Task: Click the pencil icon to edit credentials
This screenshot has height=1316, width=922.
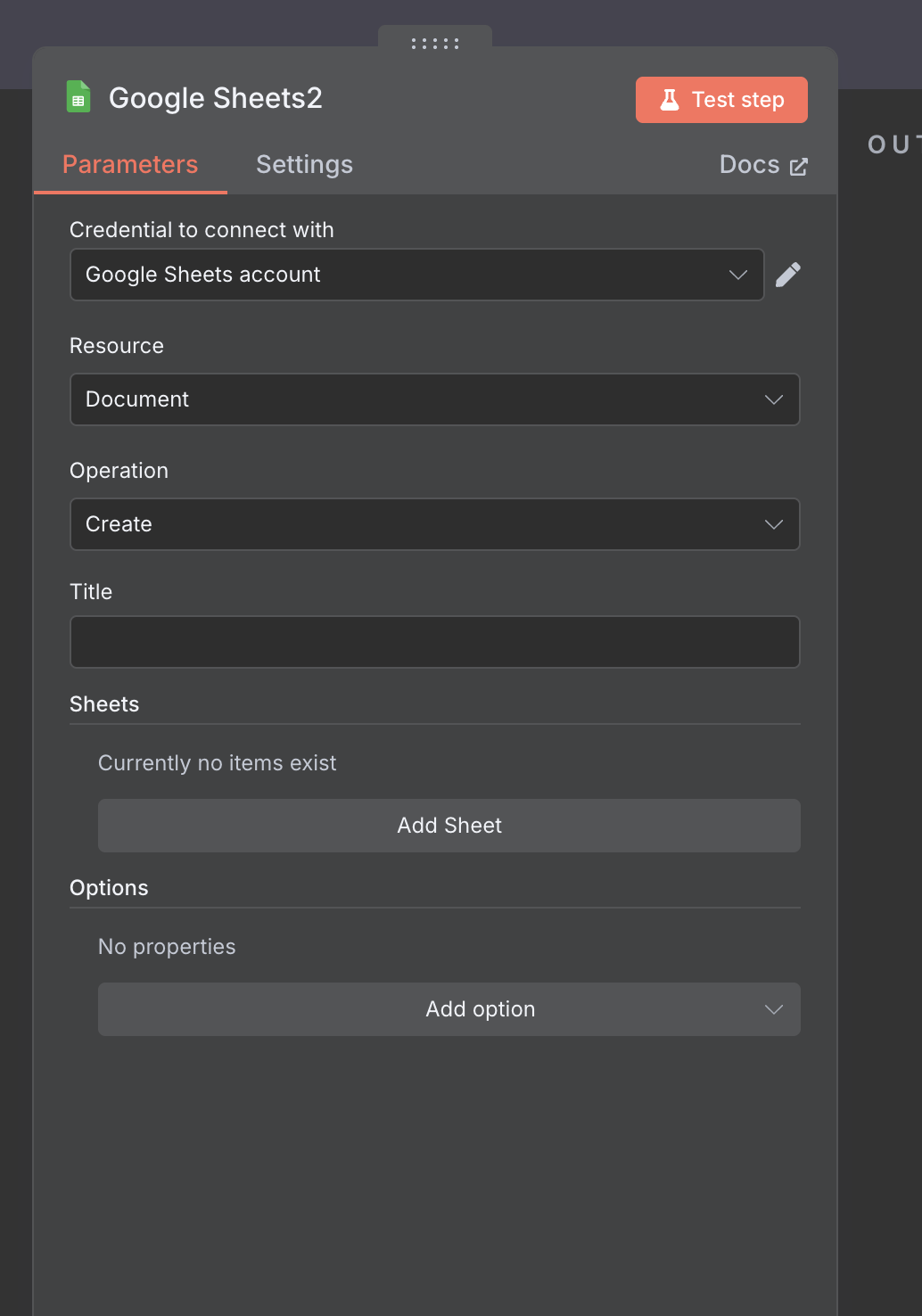Action: point(788,274)
